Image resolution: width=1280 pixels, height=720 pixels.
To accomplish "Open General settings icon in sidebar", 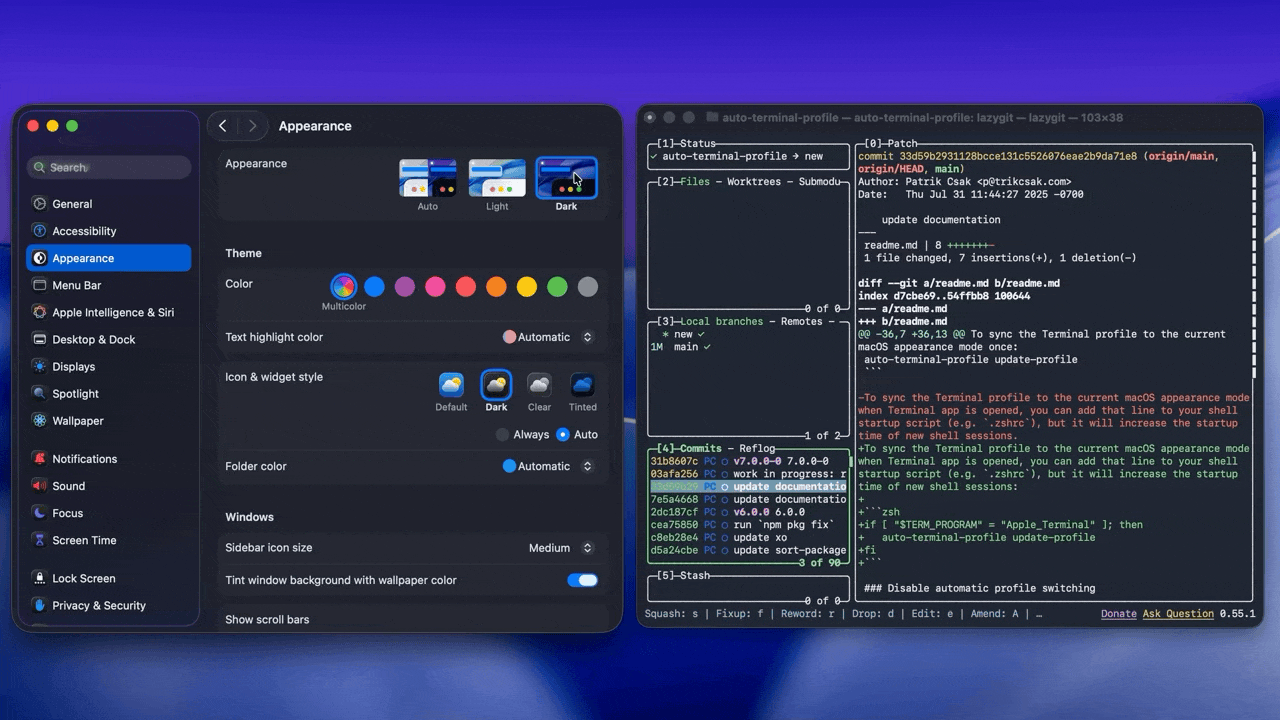I will pos(39,204).
